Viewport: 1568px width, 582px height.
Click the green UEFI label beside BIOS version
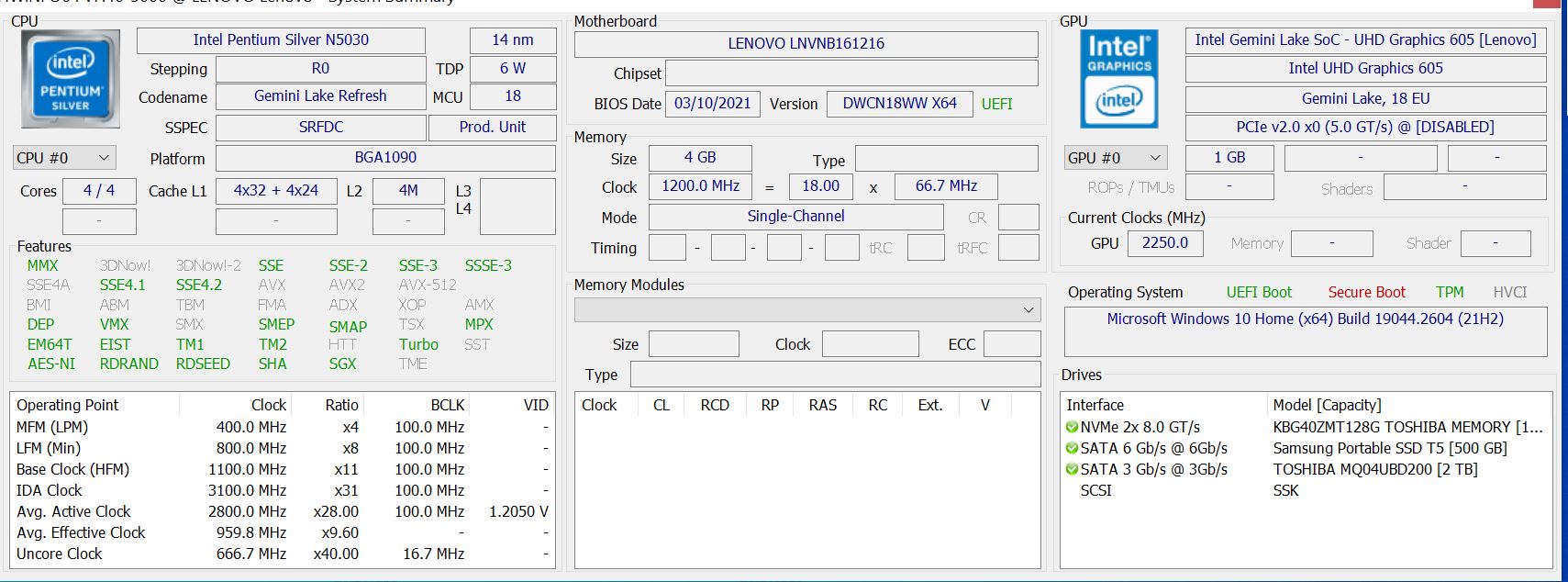[997, 104]
